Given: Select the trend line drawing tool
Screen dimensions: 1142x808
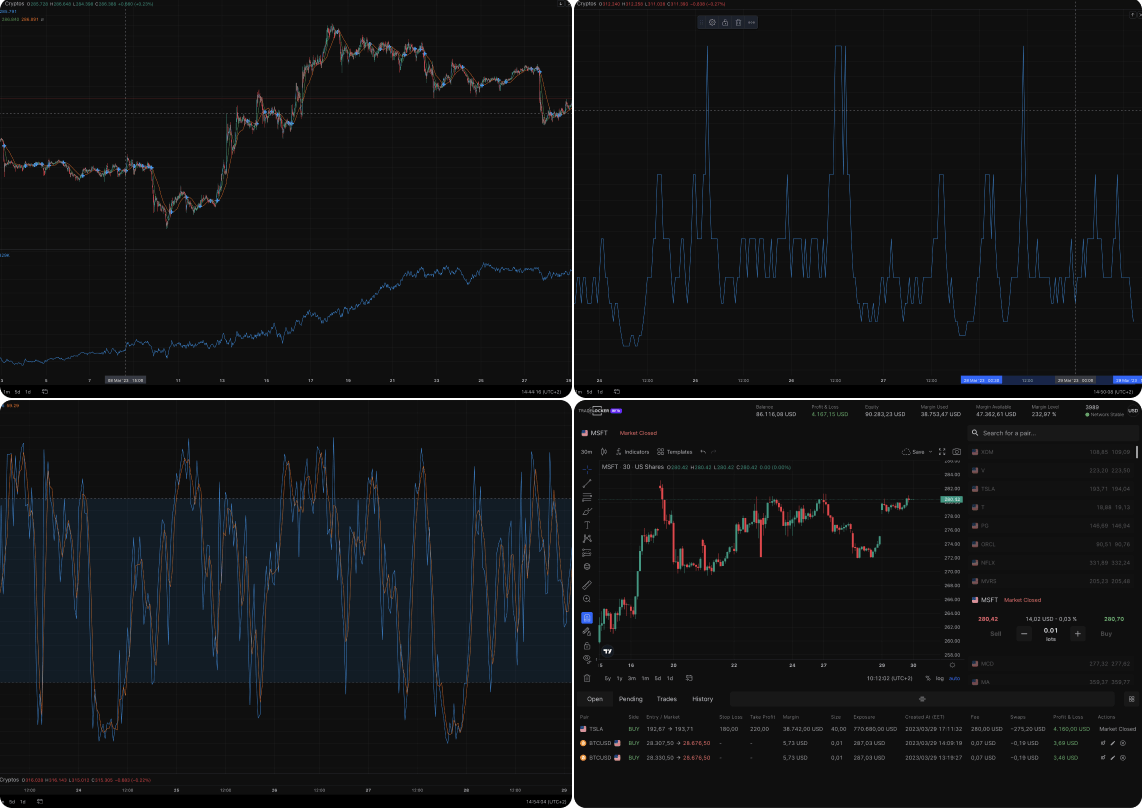Looking at the screenshot, I should point(587,484).
